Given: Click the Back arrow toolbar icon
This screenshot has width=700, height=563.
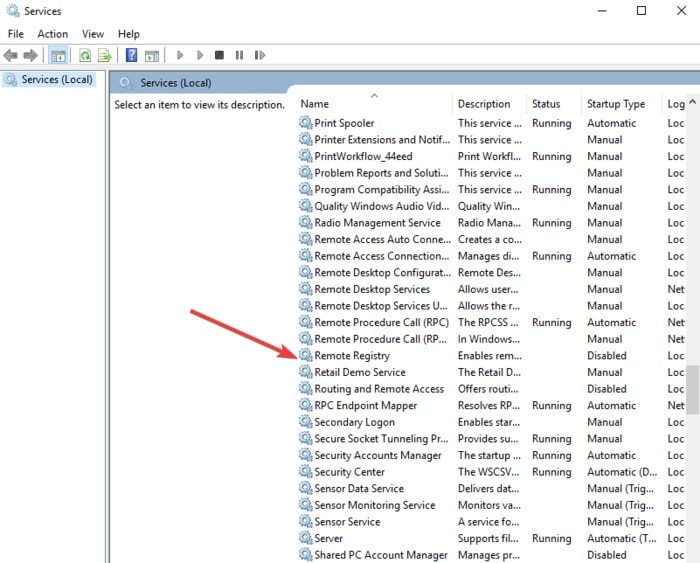Looking at the screenshot, I should coord(10,55).
